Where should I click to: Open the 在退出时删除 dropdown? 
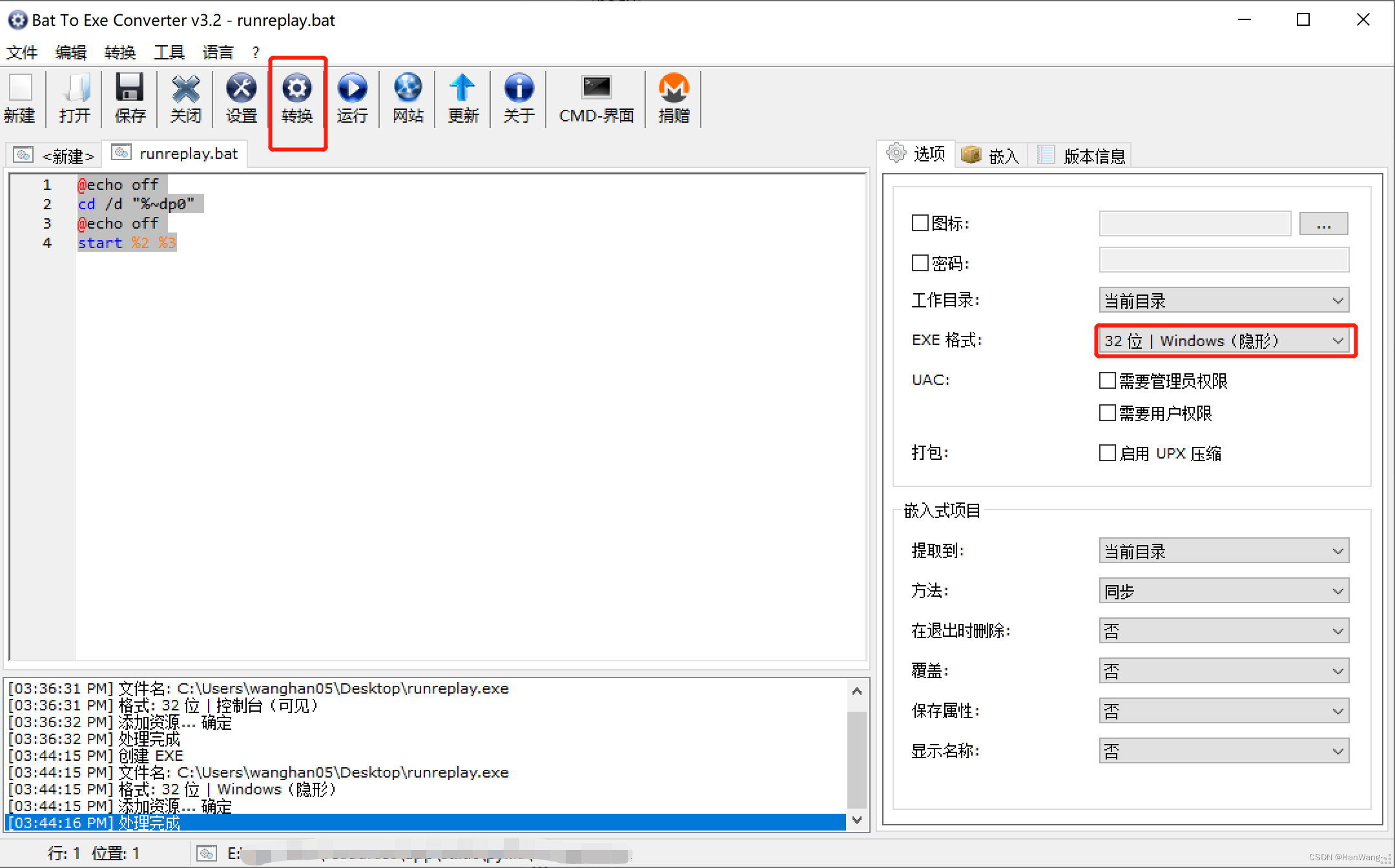1224,632
